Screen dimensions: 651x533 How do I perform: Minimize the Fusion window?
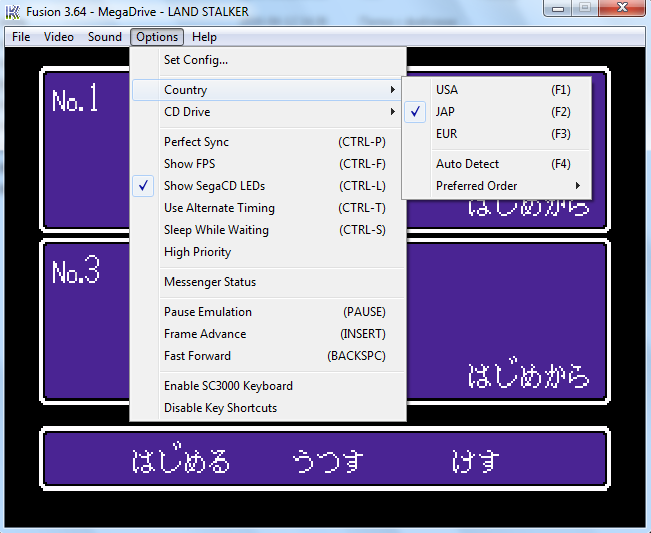558,8
